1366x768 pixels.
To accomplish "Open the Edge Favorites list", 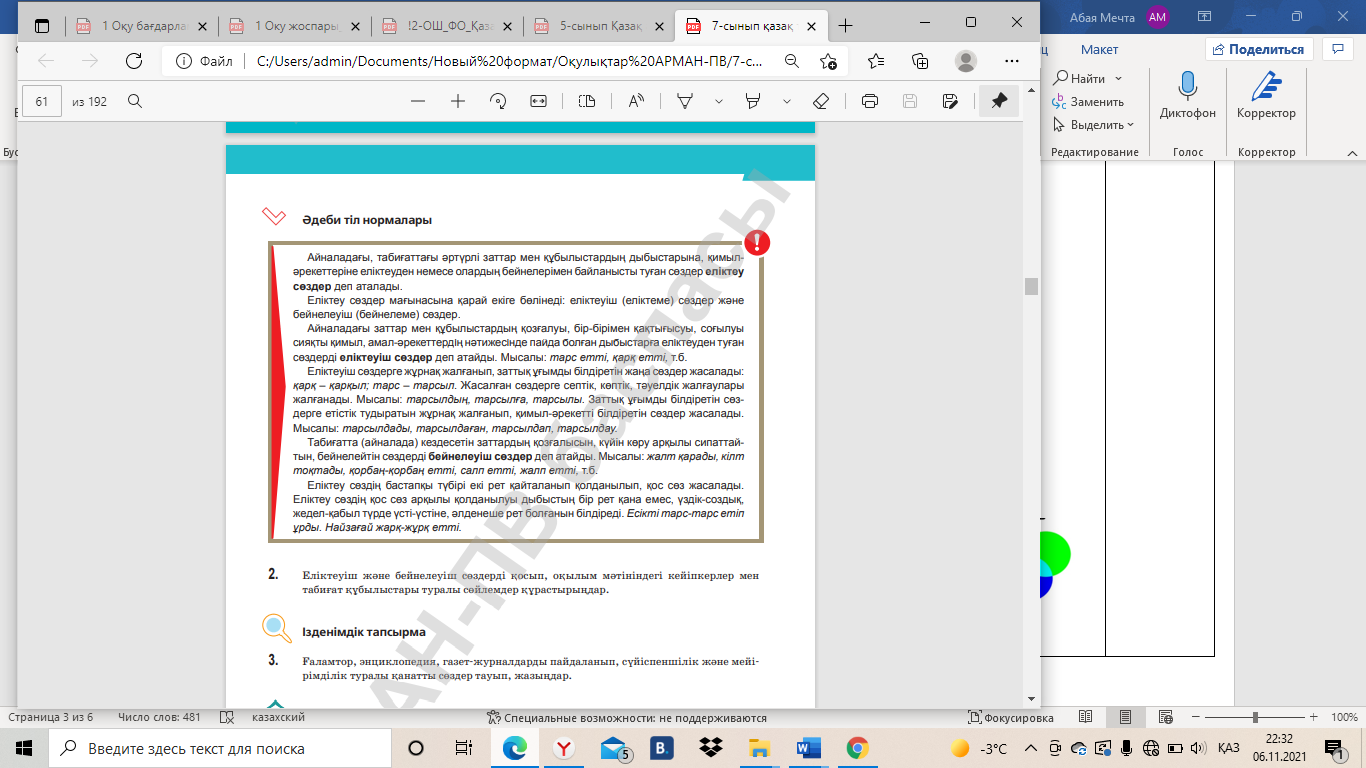I will (x=877, y=61).
